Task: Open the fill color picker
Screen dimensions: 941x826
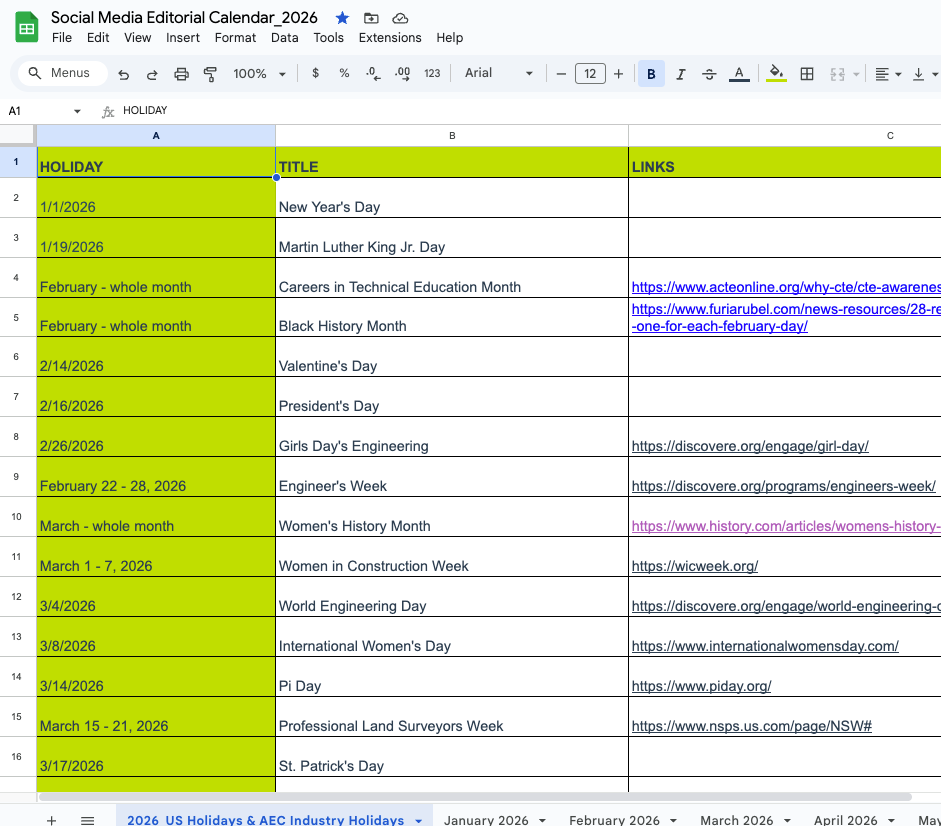Action: tap(776, 73)
